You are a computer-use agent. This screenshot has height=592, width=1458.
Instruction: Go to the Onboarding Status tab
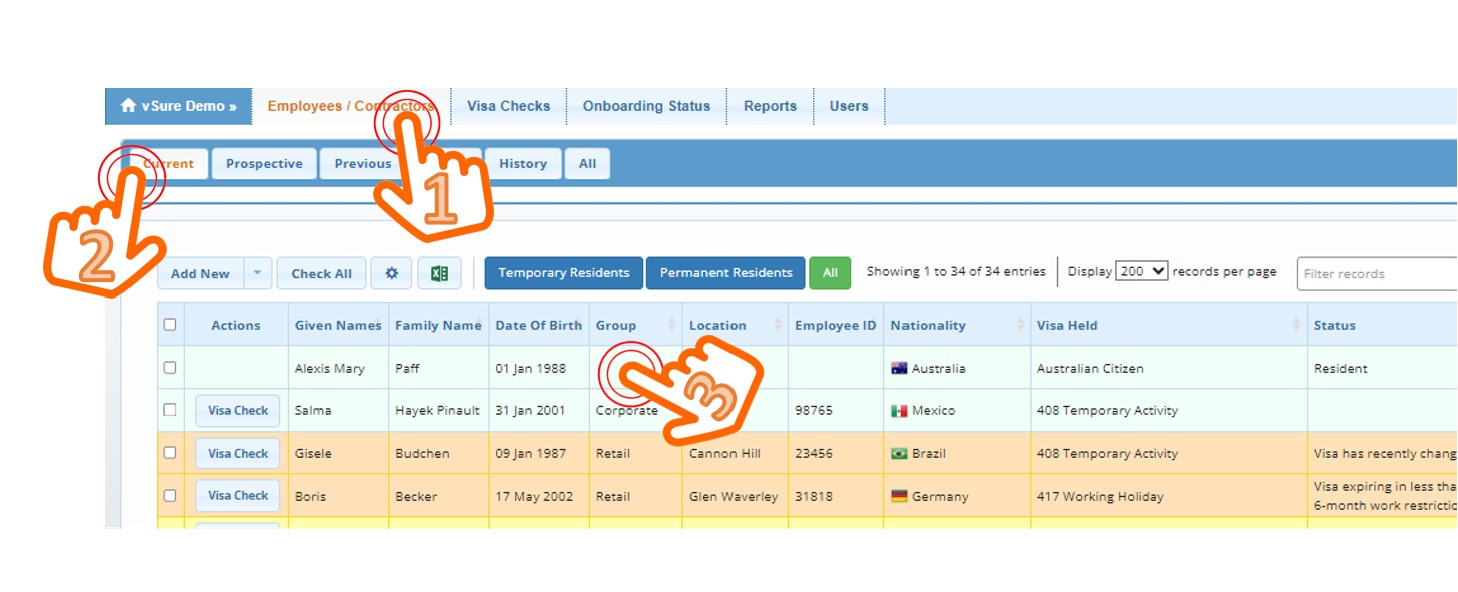(x=646, y=106)
